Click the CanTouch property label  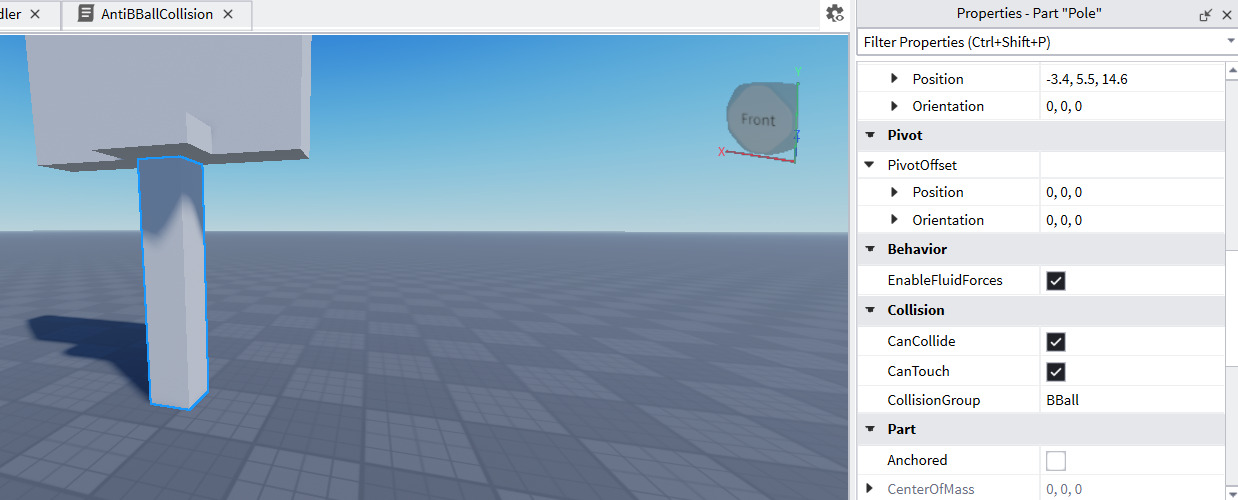pos(919,372)
